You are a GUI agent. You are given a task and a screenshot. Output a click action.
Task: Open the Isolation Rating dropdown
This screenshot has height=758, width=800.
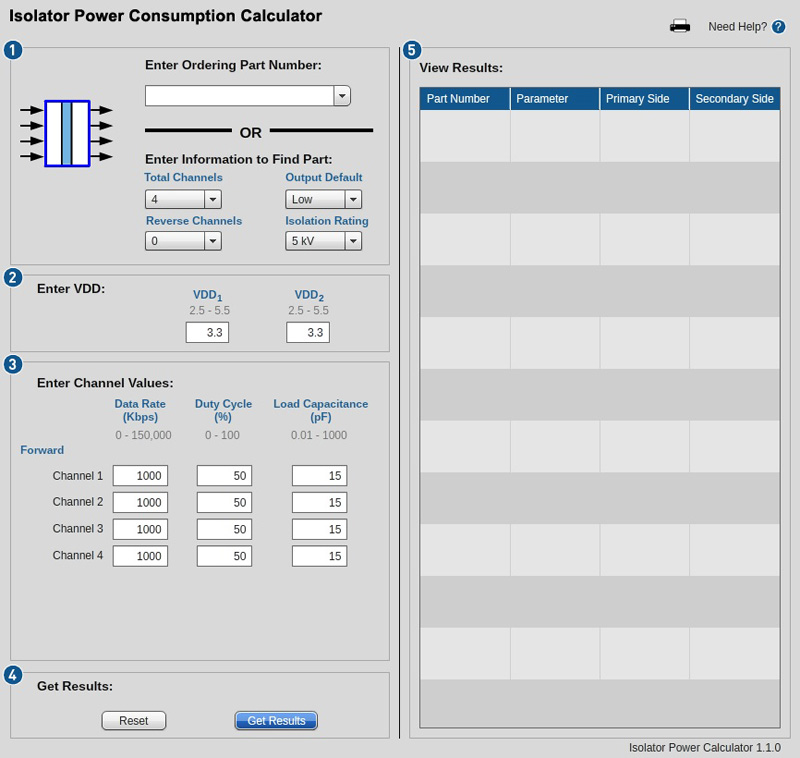pos(352,241)
